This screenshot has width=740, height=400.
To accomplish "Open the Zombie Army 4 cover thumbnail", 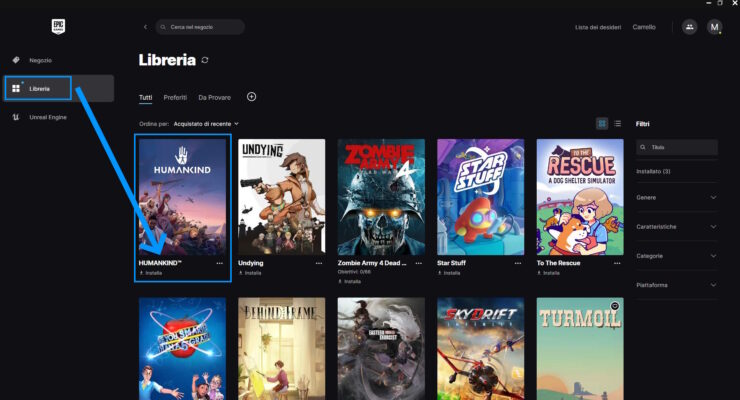I will click(381, 196).
